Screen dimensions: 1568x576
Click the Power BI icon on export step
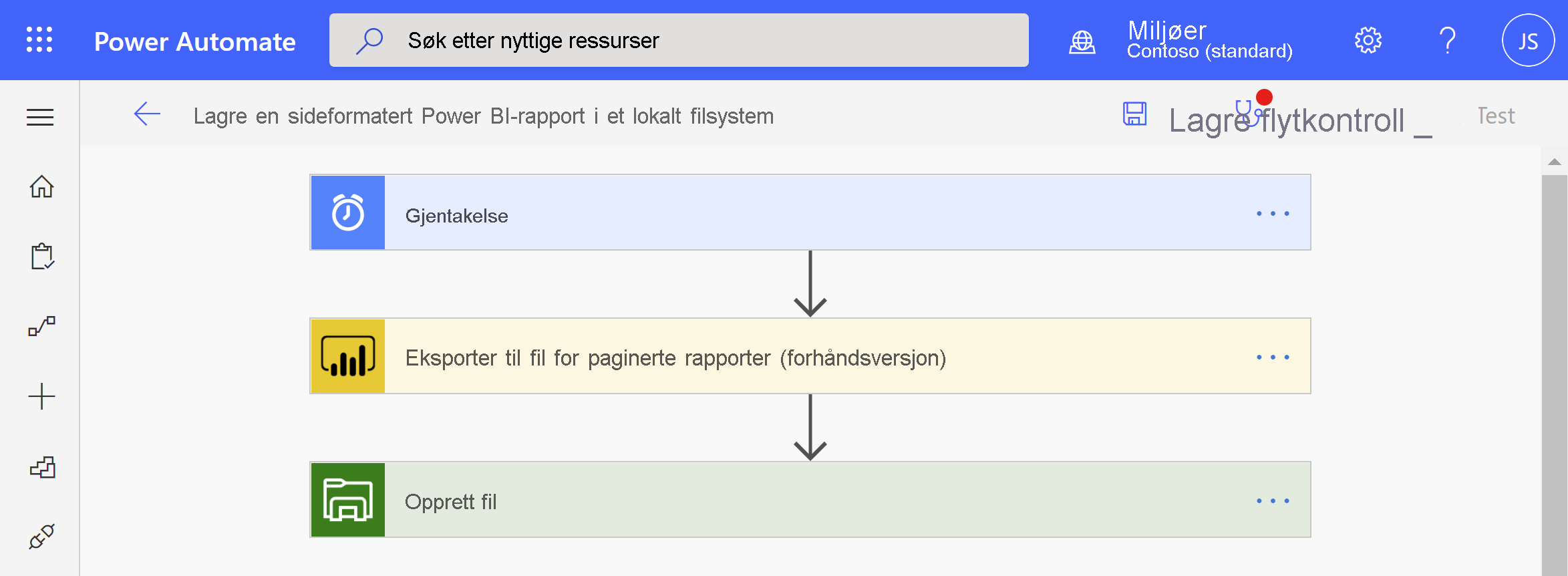click(348, 356)
